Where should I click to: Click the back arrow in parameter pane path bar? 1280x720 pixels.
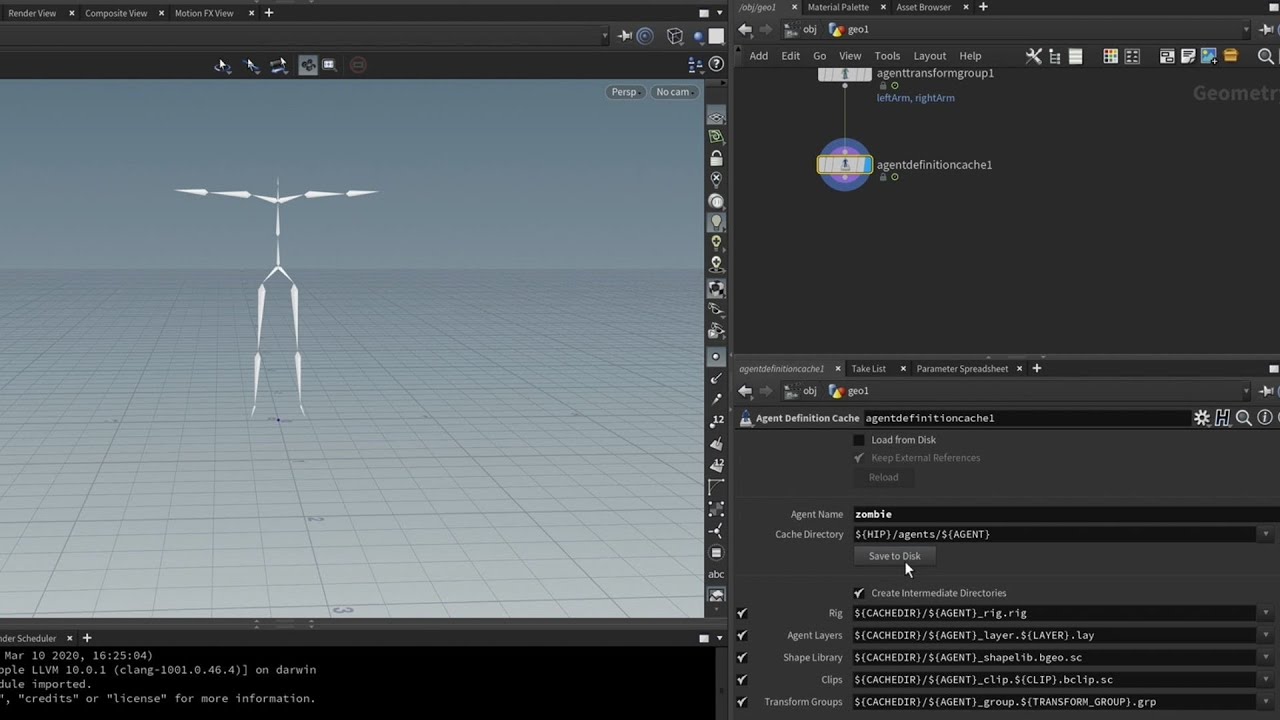pyautogui.click(x=745, y=391)
